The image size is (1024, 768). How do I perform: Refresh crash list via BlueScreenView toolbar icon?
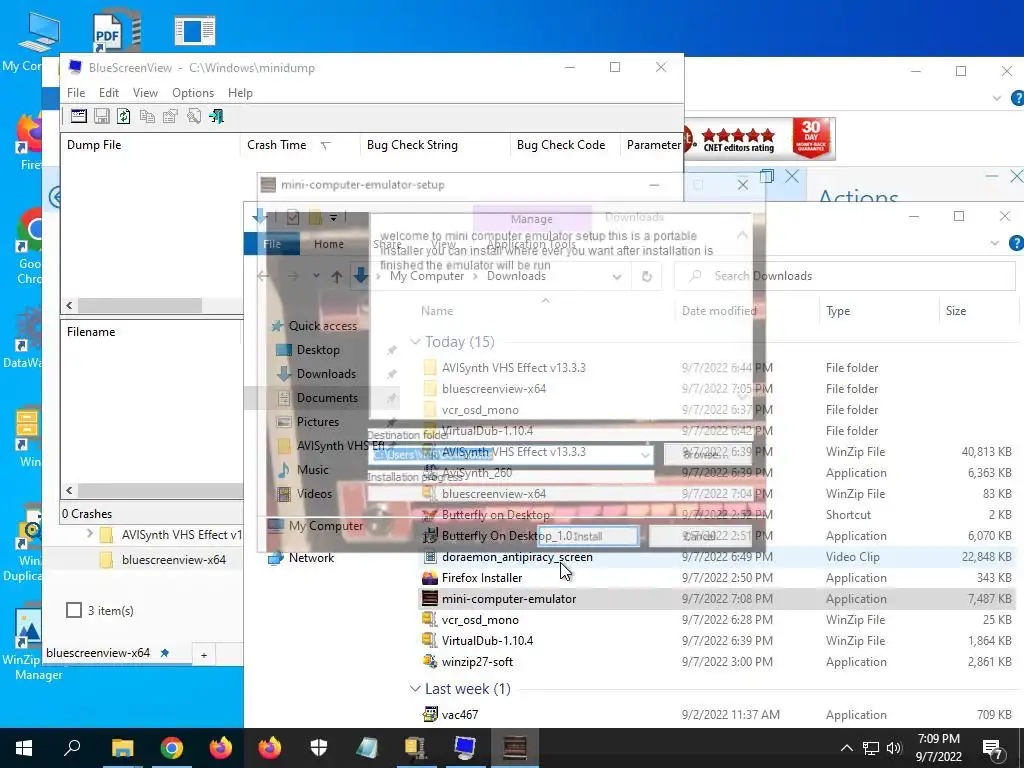pos(123,116)
